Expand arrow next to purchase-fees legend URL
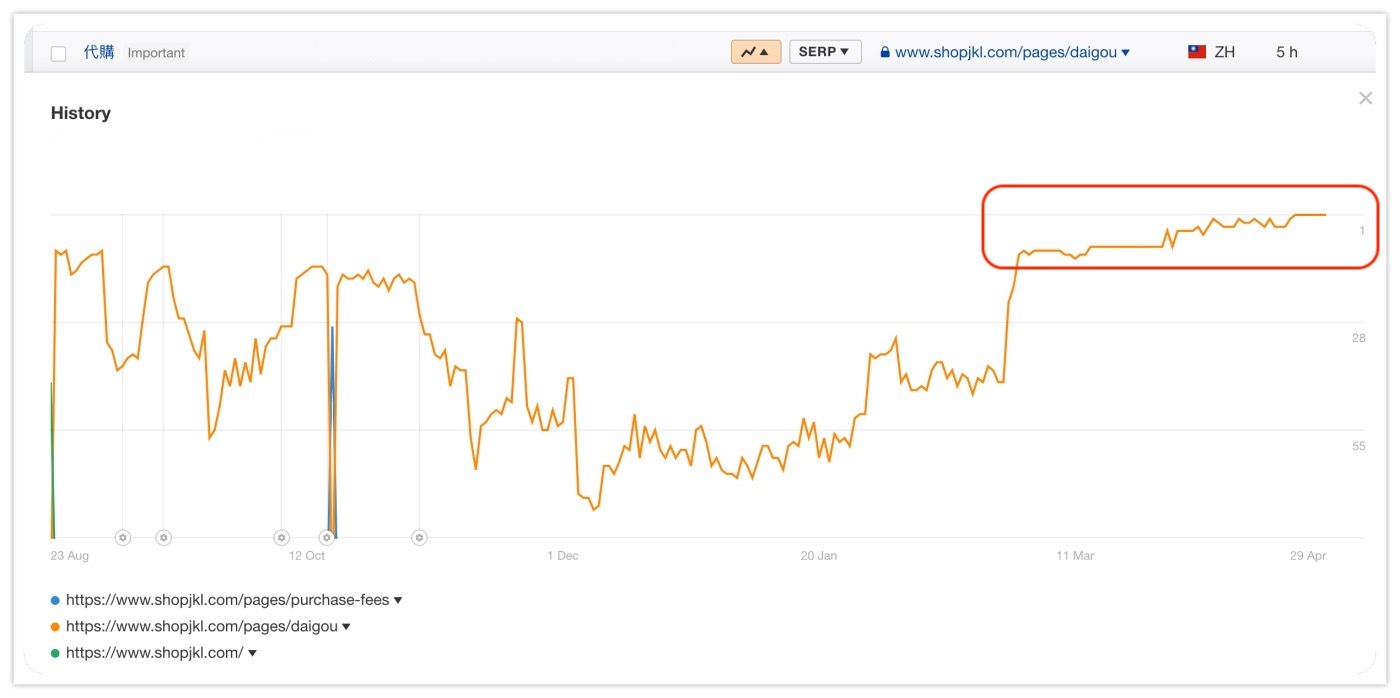1400x698 pixels. coord(398,601)
